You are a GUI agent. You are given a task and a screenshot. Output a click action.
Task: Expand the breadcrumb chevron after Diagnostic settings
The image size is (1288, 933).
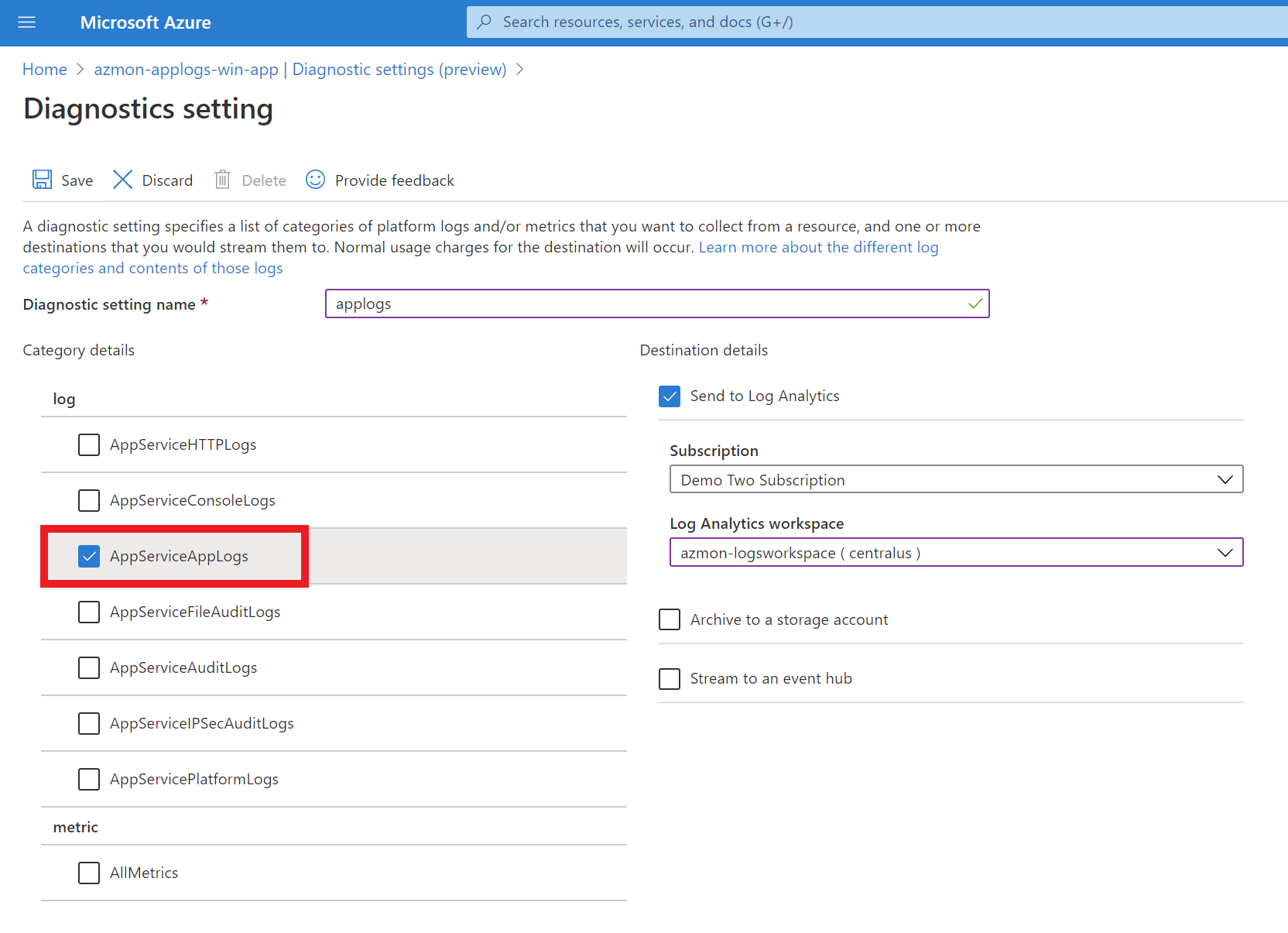519,69
